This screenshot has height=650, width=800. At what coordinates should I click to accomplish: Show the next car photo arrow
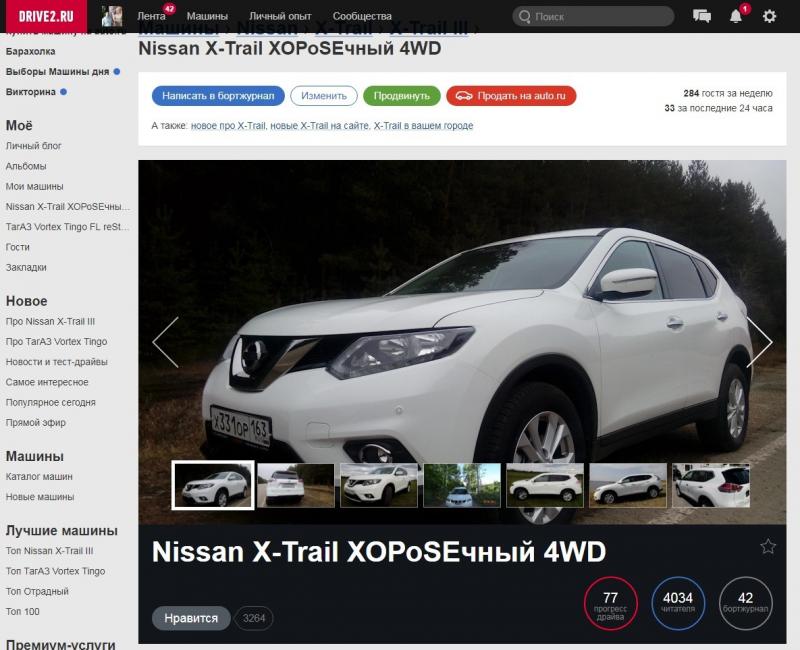tap(759, 342)
